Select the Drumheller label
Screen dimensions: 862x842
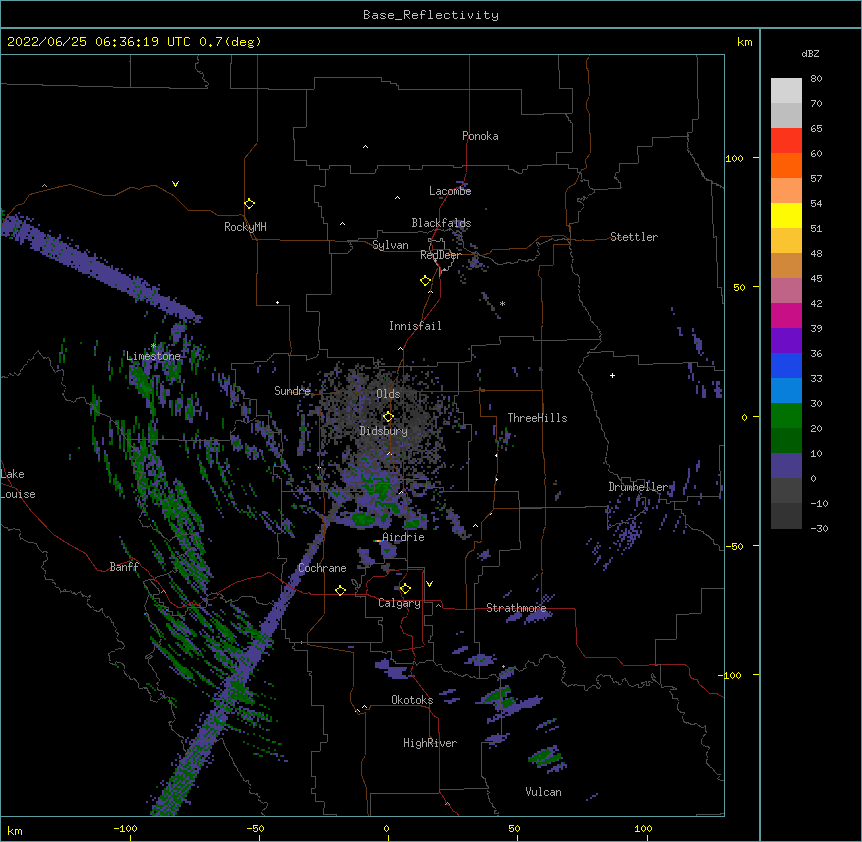[x=638, y=487]
